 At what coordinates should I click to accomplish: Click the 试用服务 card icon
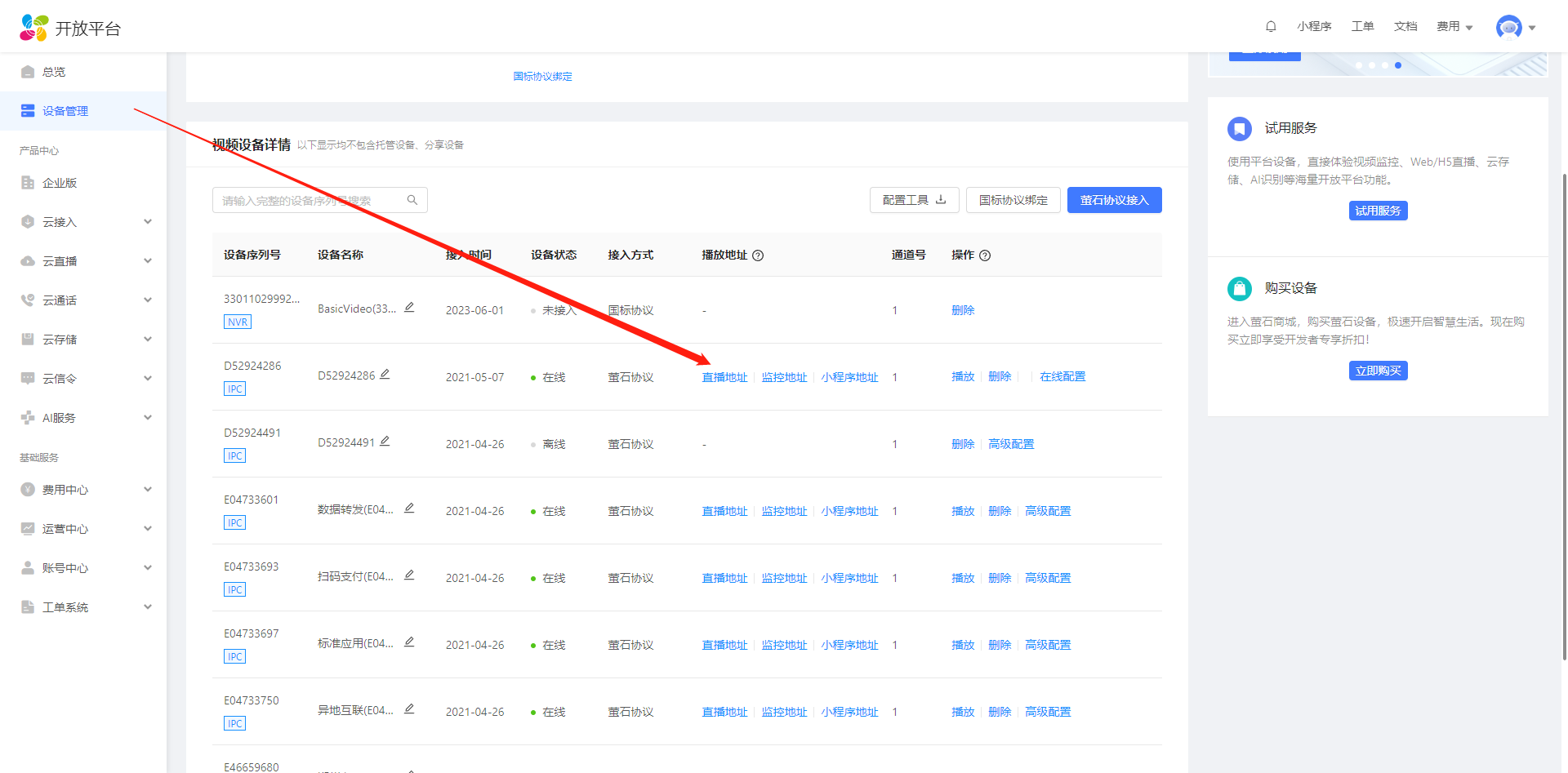pos(1240,128)
